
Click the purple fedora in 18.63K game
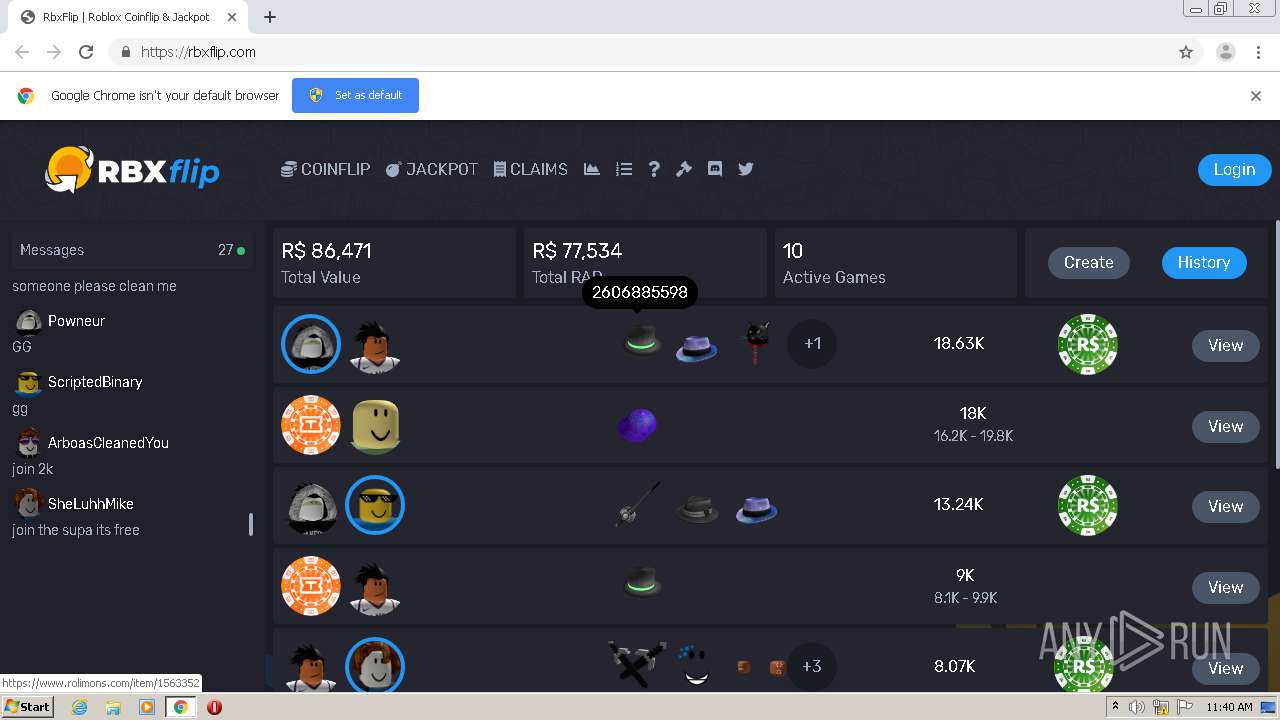tap(697, 347)
